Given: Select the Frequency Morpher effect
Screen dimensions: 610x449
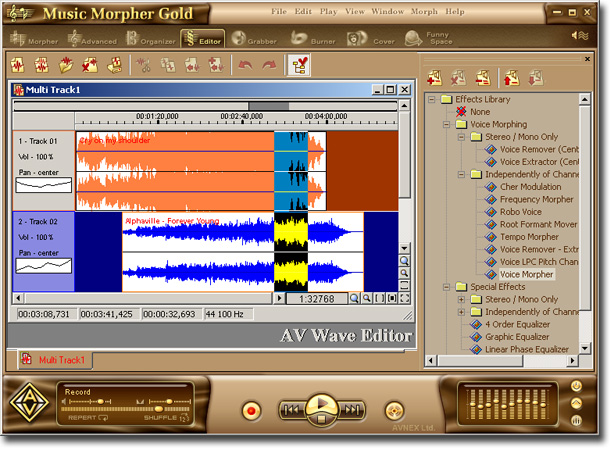Looking at the screenshot, I should click(536, 200).
